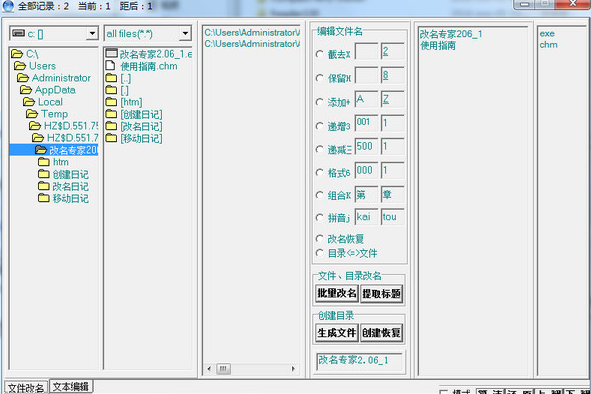Screen dimensions: 591x394
Task: Click the 格式 field containing 000
Action: pos(366,171)
